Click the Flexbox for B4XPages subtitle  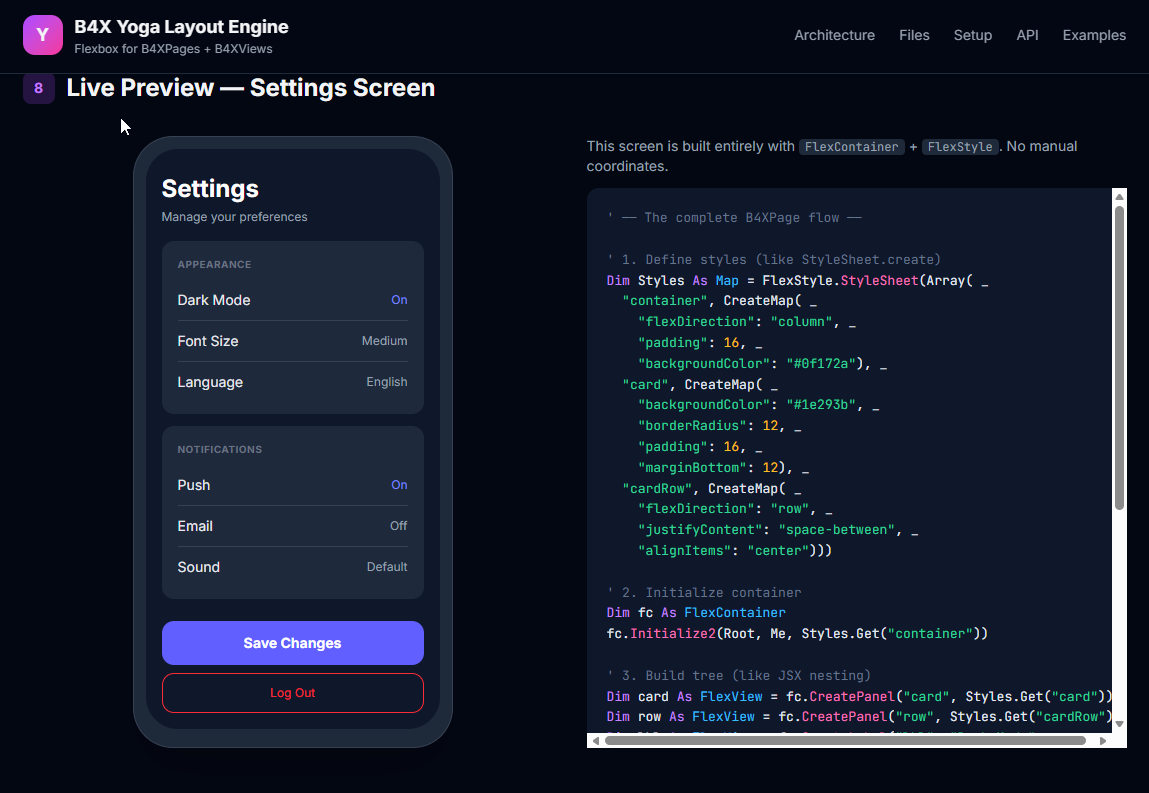pos(173,48)
